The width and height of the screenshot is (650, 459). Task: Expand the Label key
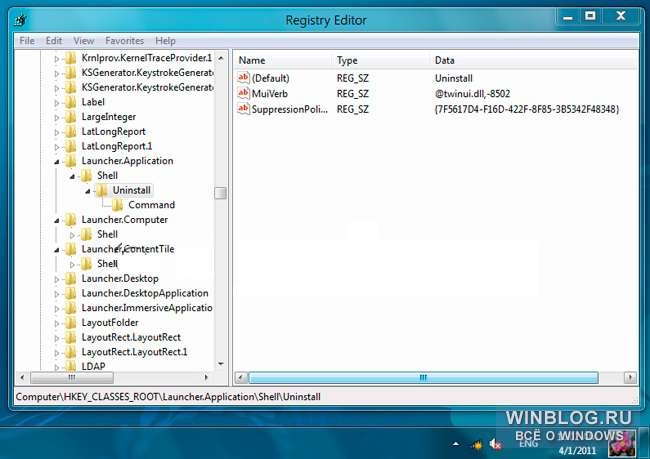[x=57, y=103]
